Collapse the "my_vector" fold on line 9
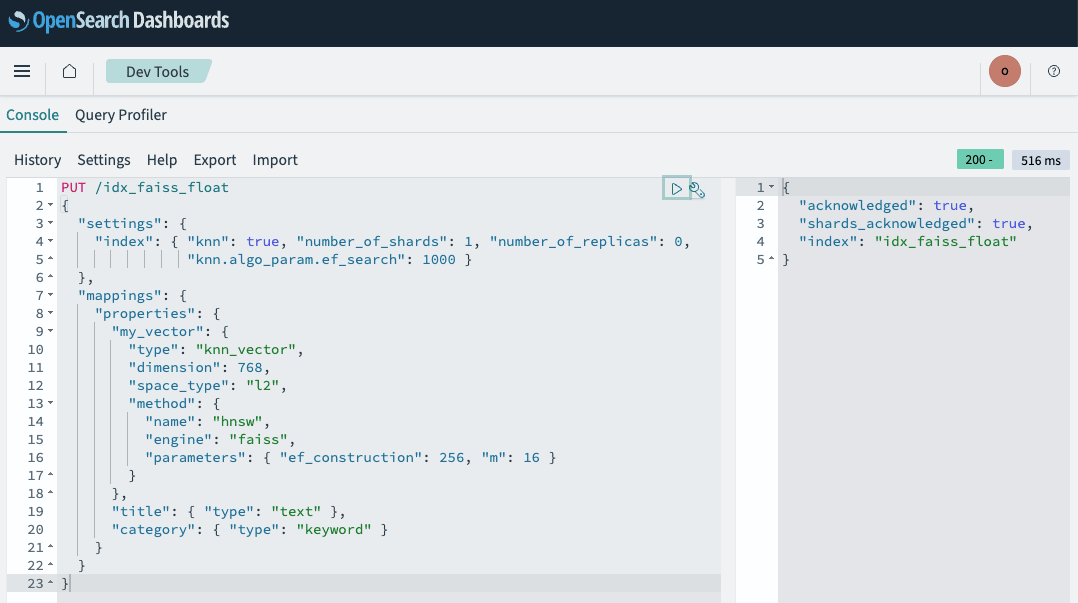The width and height of the screenshot is (1078, 603). pyautogui.click(x=51, y=331)
